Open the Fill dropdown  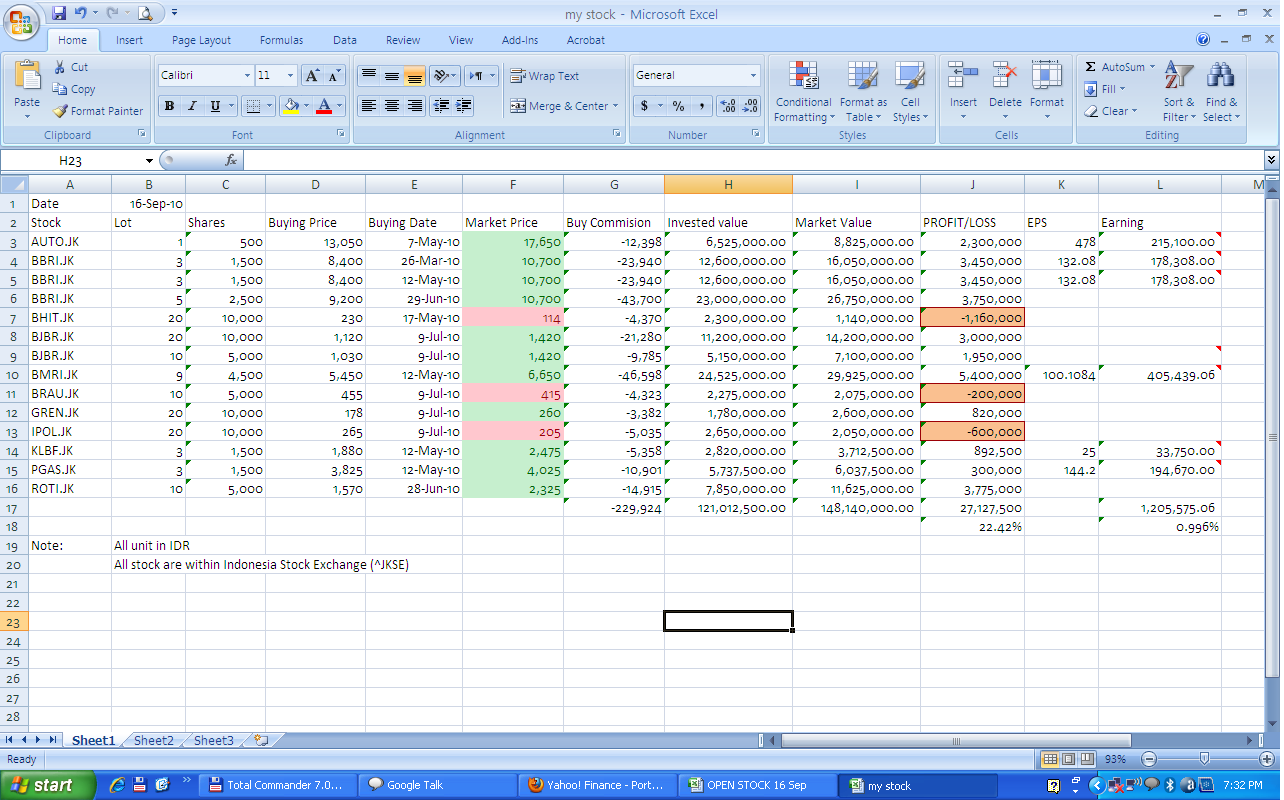click(x=1105, y=89)
